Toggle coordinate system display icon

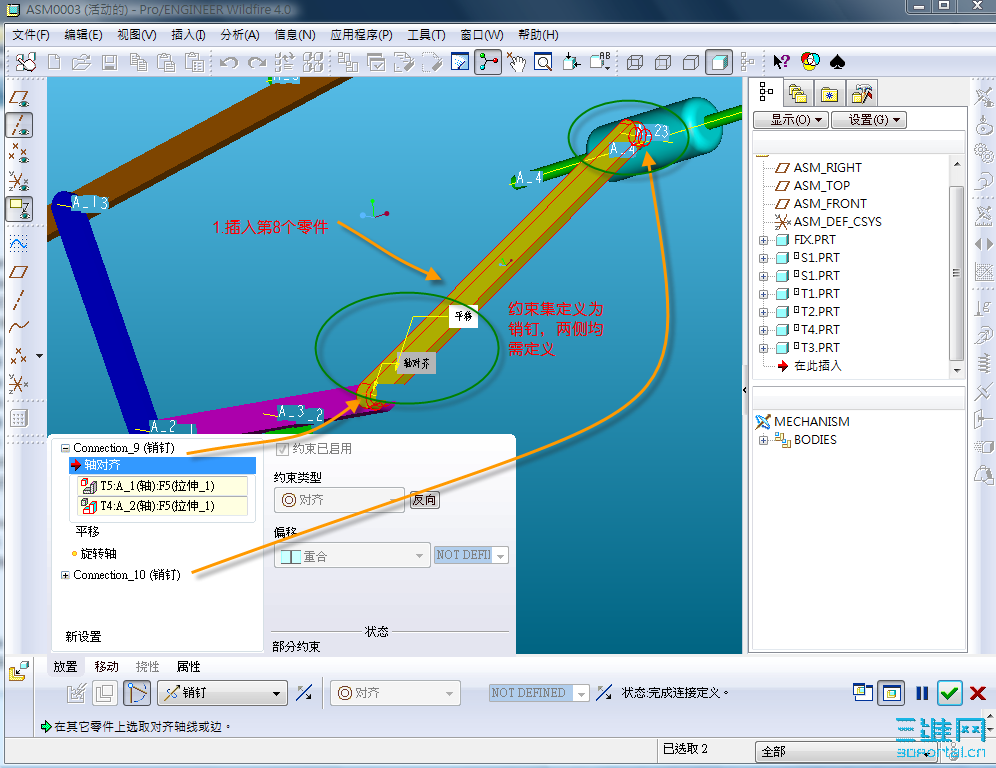(x=19, y=181)
